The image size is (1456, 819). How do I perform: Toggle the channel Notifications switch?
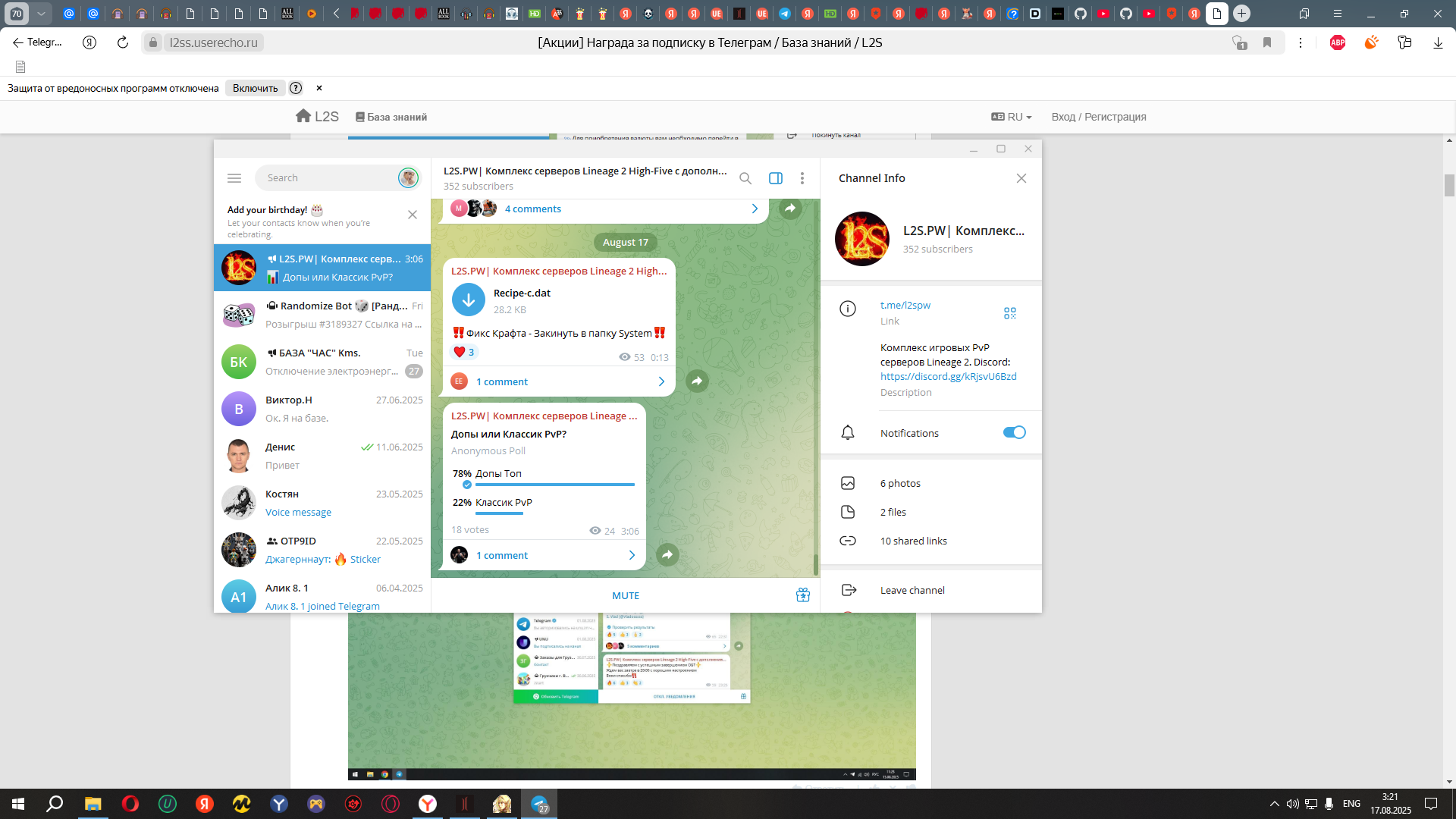coord(1014,432)
